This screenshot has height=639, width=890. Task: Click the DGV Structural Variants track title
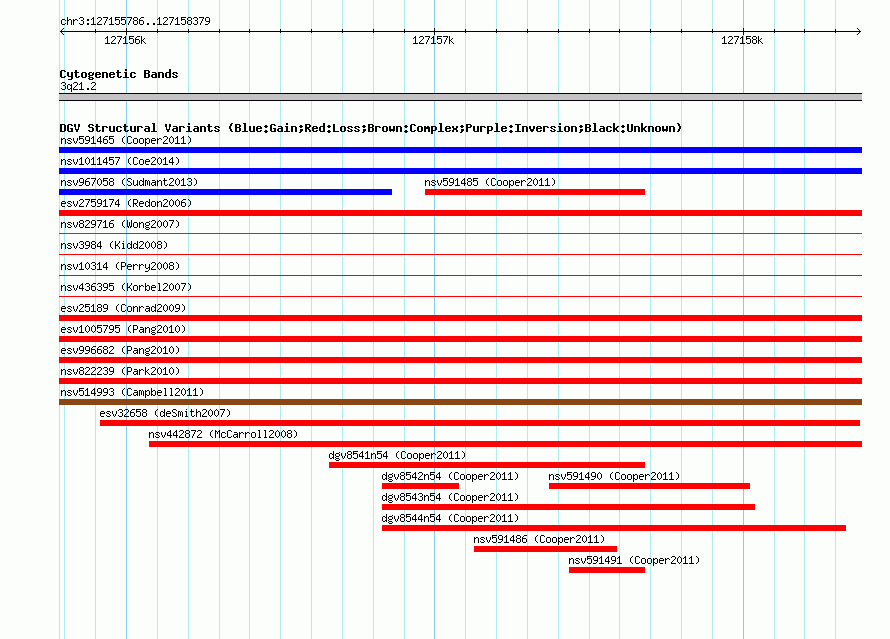click(x=371, y=128)
